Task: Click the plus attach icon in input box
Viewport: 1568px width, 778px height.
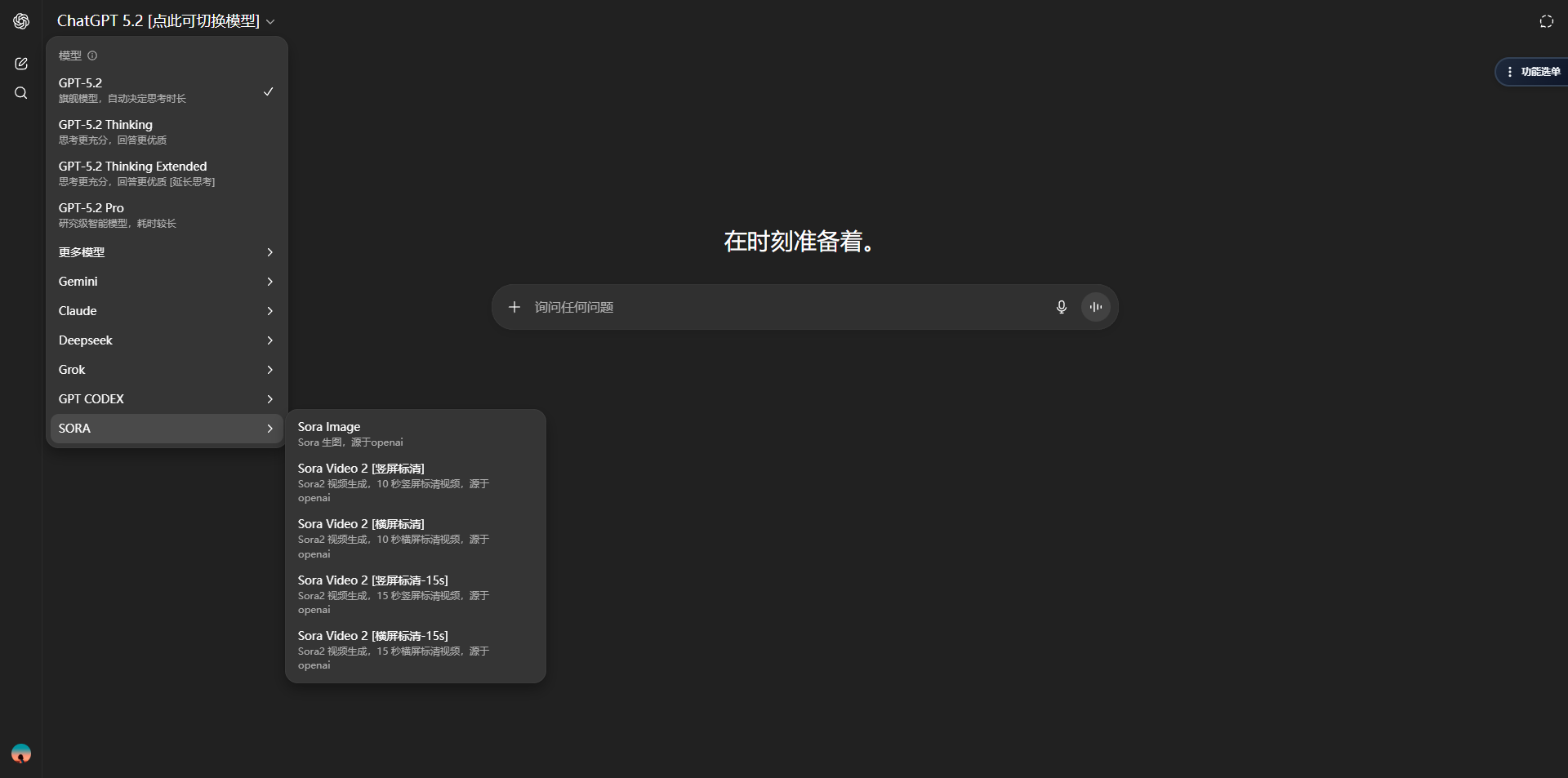Action: point(514,307)
